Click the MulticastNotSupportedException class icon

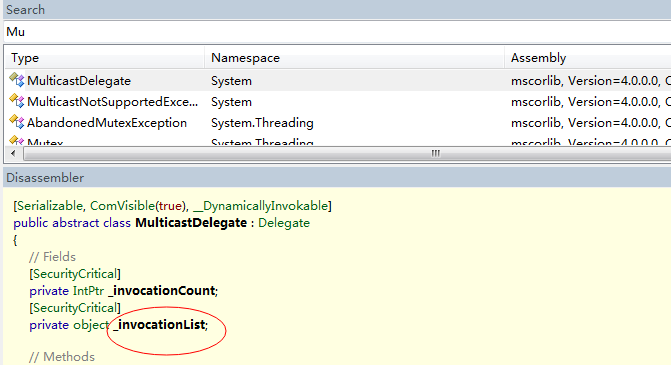coord(17,101)
